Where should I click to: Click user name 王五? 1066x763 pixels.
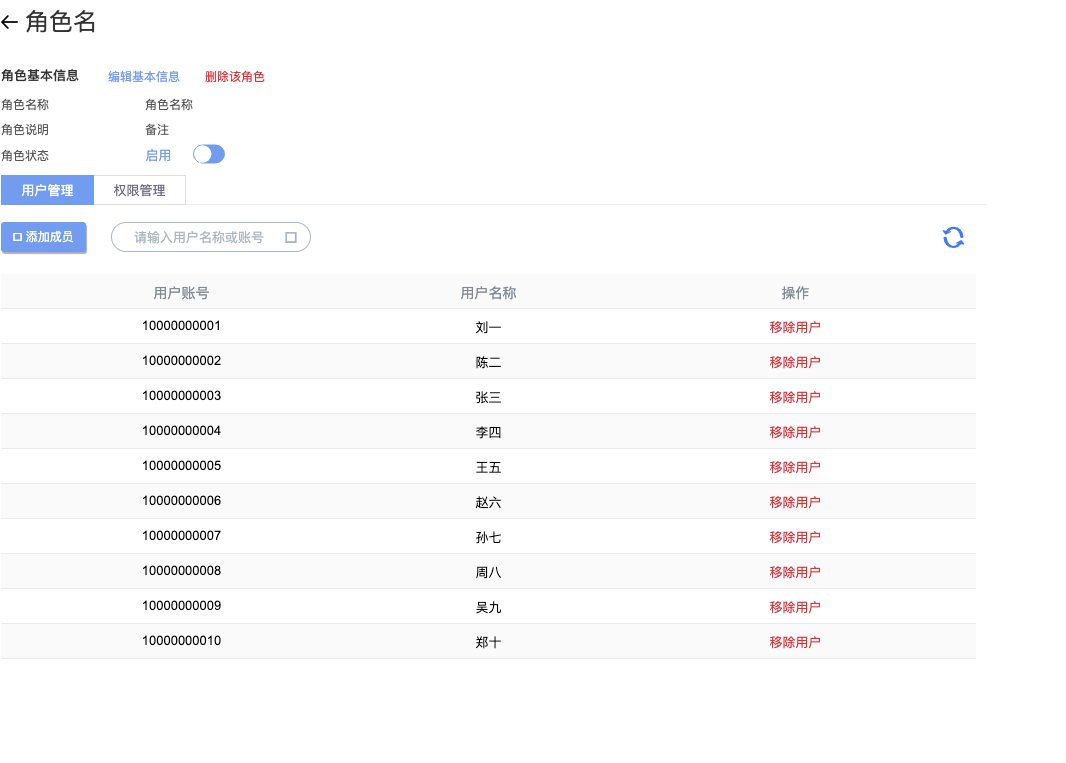[x=488, y=468]
